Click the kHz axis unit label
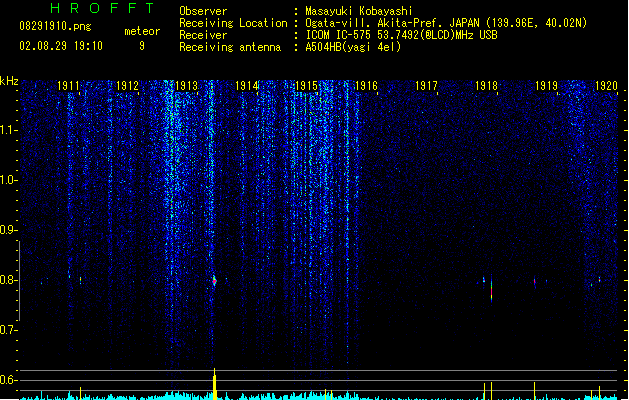Screen dimensions: 629x400 (x=9, y=81)
